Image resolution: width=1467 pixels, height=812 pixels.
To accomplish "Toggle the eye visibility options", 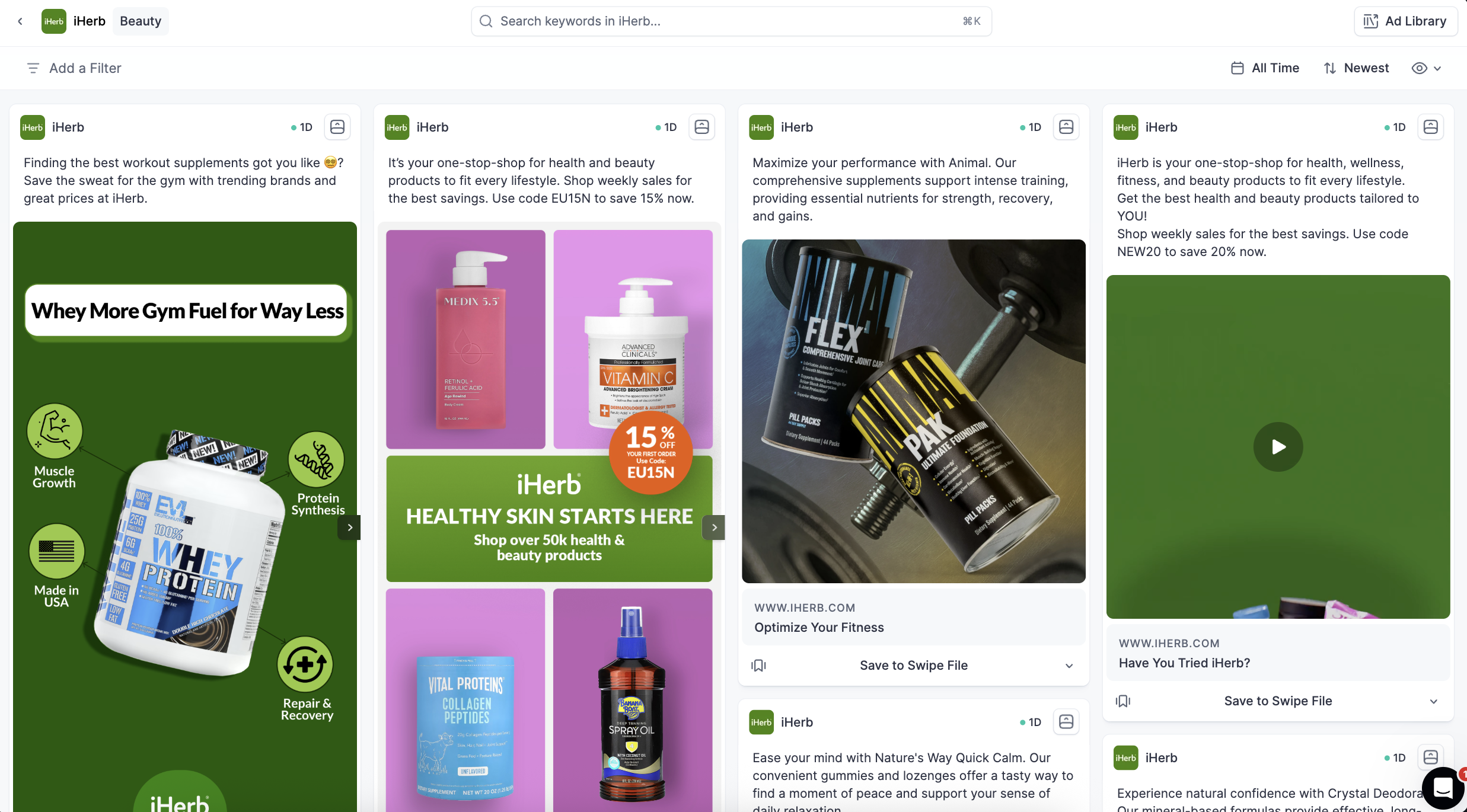I will 1426,68.
